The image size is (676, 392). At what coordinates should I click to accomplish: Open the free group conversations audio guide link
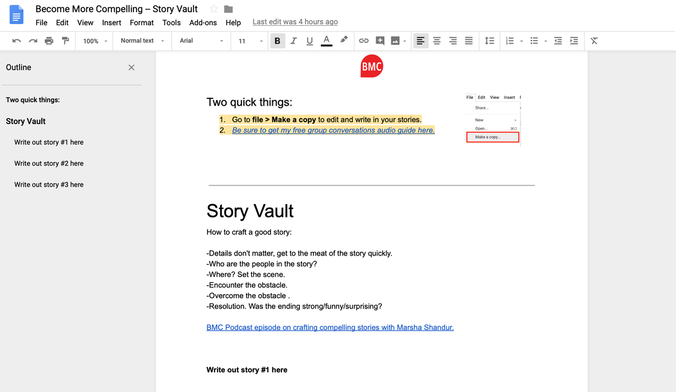point(333,130)
